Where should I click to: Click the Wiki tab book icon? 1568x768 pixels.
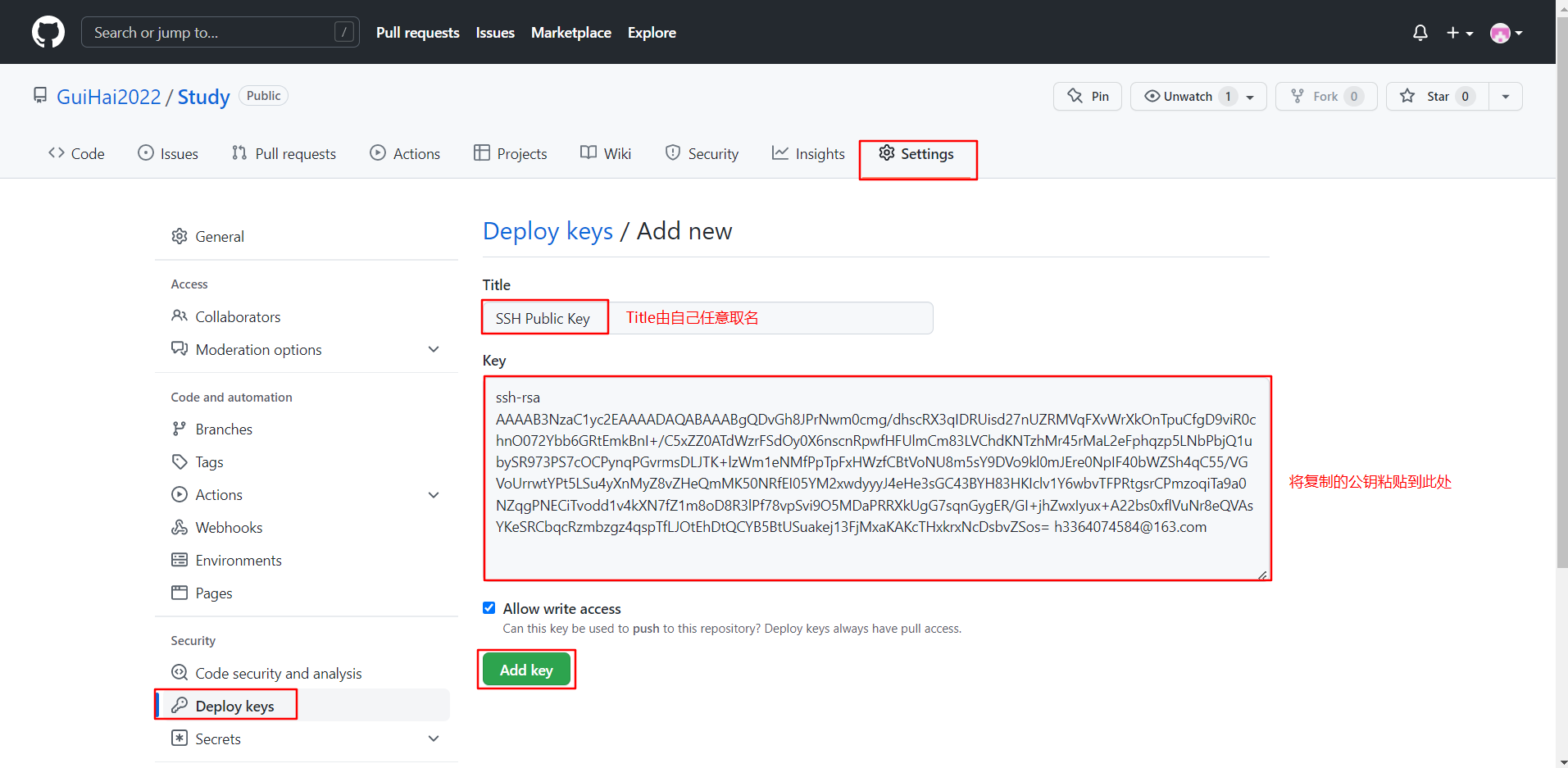pos(589,153)
